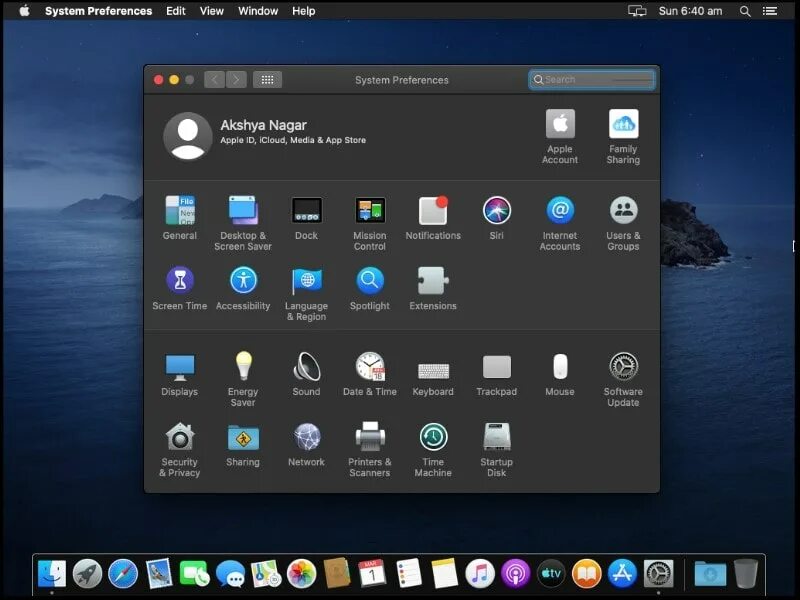The height and width of the screenshot is (600, 800).
Task: Open Photos from the Dock
Action: pos(302,573)
